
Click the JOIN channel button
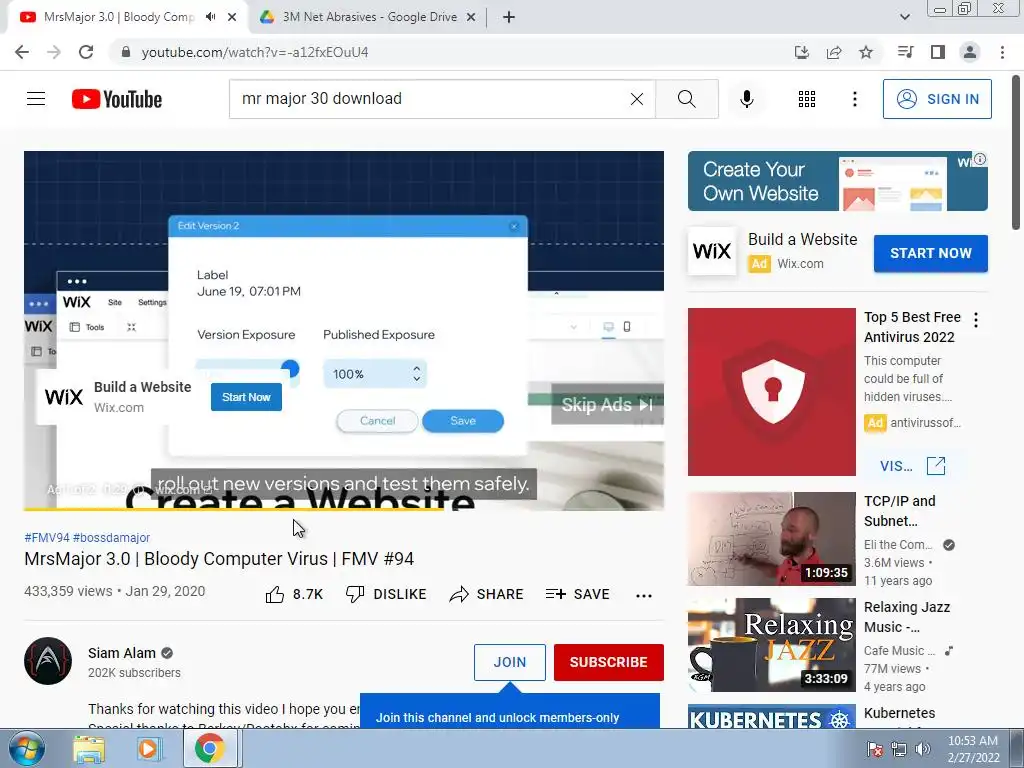coord(509,662)
